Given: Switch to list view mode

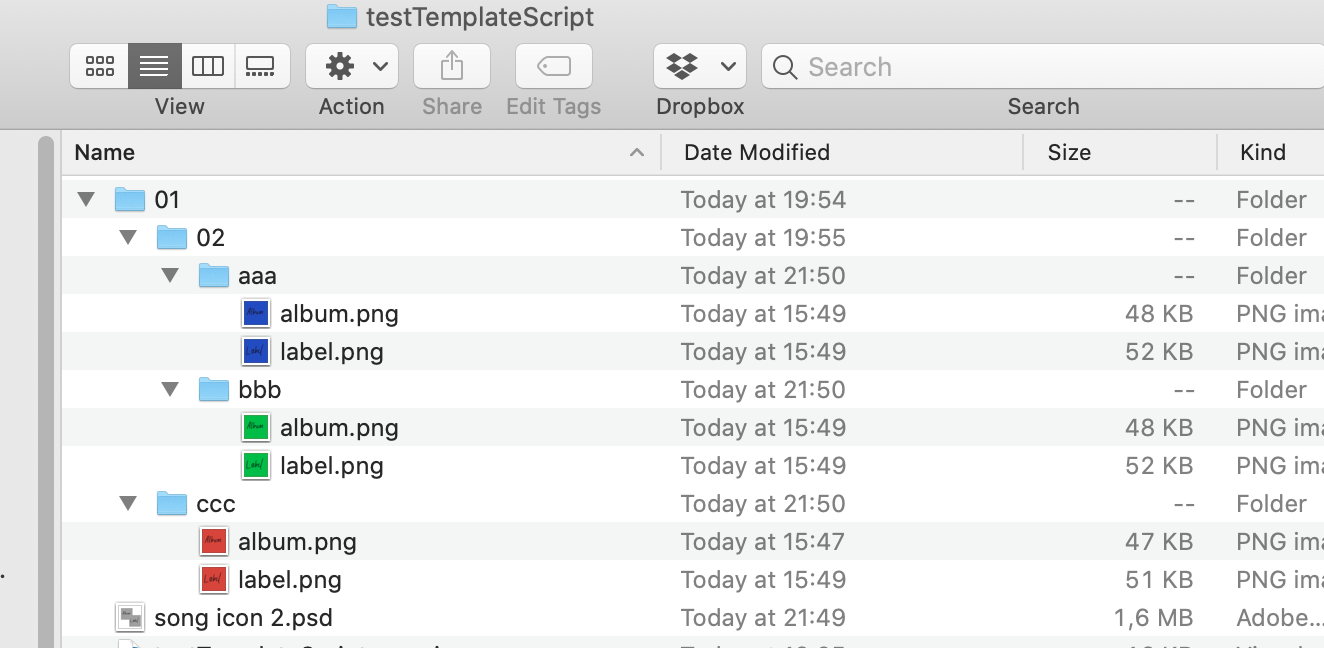Looking at the screenshot, I should (154, 67).
